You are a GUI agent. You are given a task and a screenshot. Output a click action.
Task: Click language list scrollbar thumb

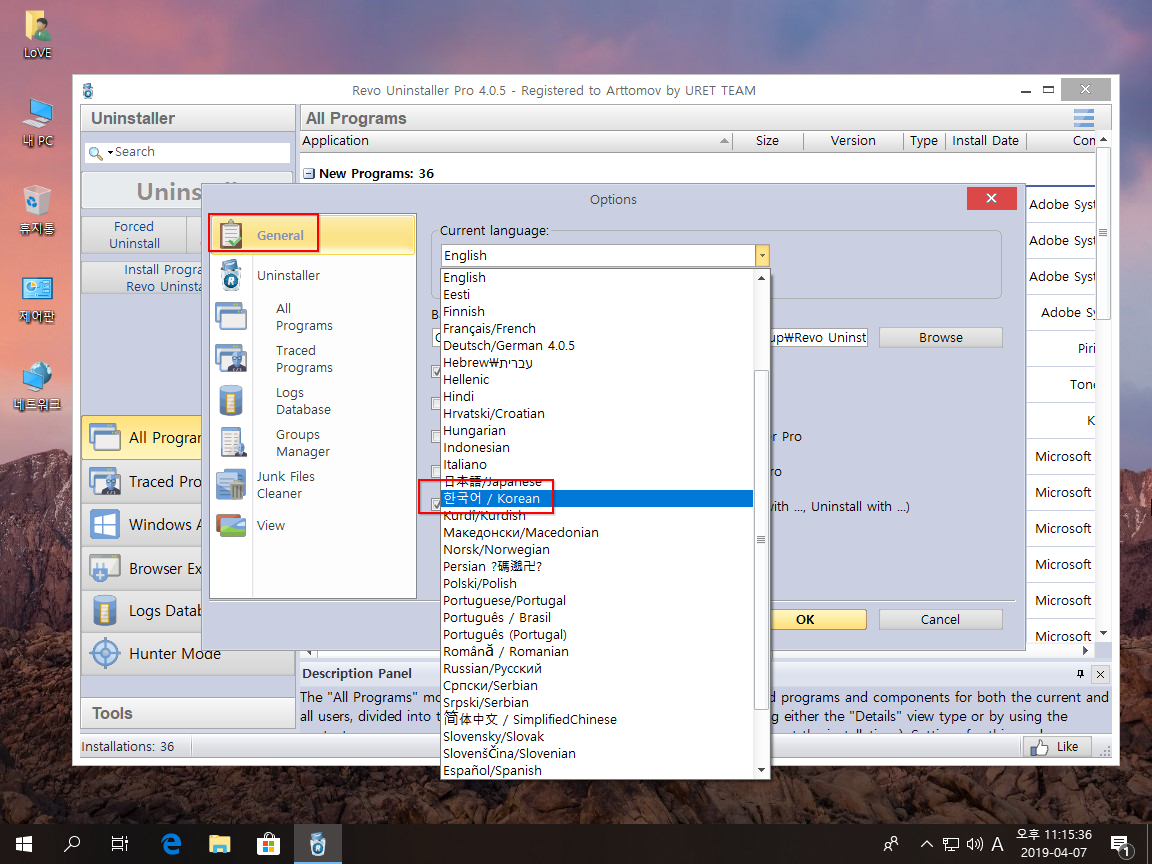(x=761, y=539)
